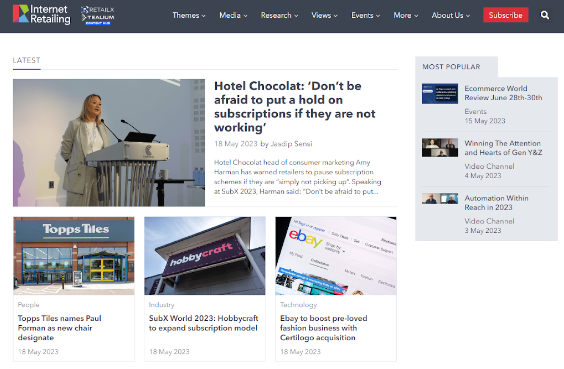
Task: Go to the Internet Retailing logo
Action: 42,14
